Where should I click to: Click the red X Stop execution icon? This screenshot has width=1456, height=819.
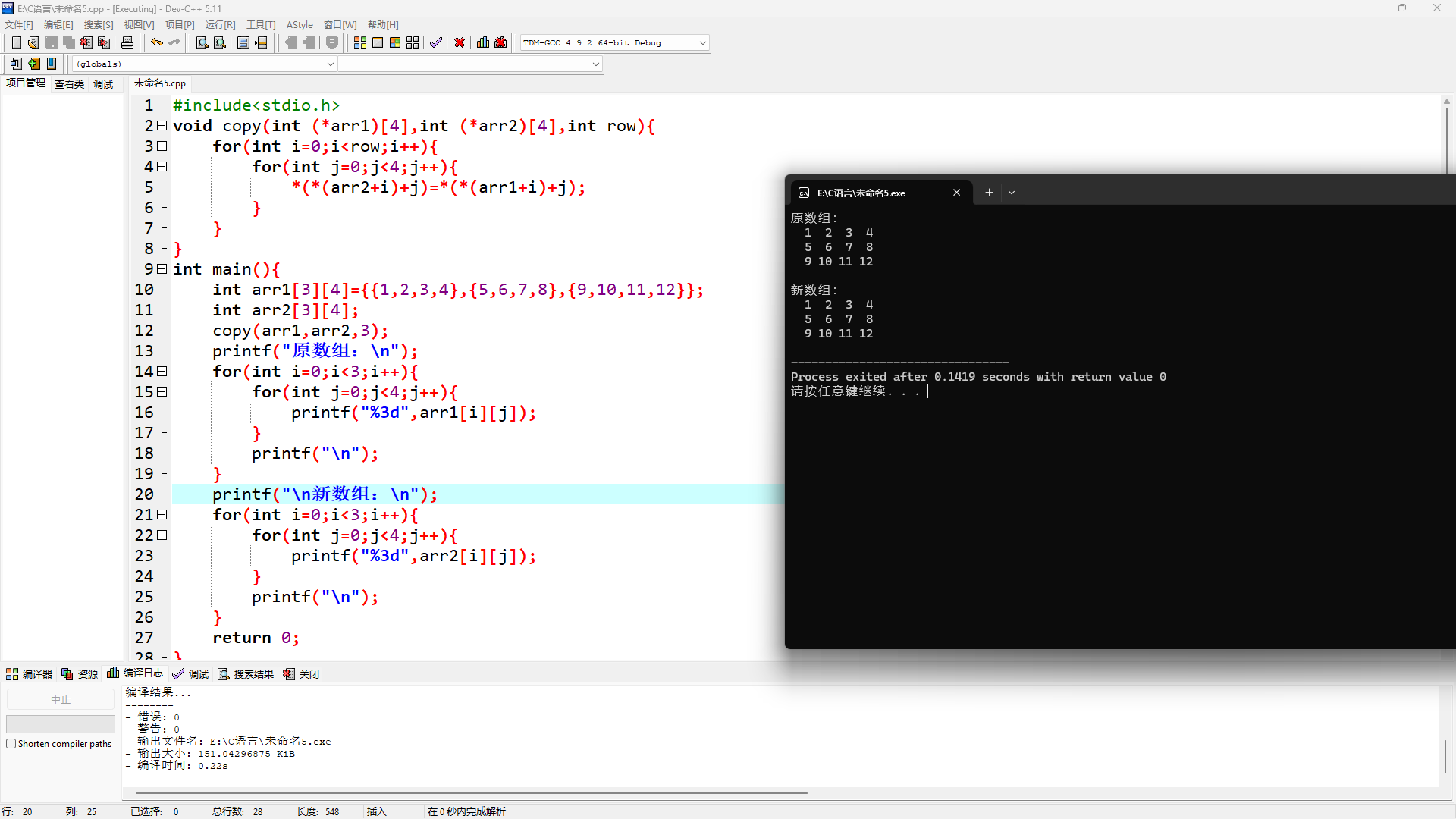pyautogui.click(x=460, y=43)
